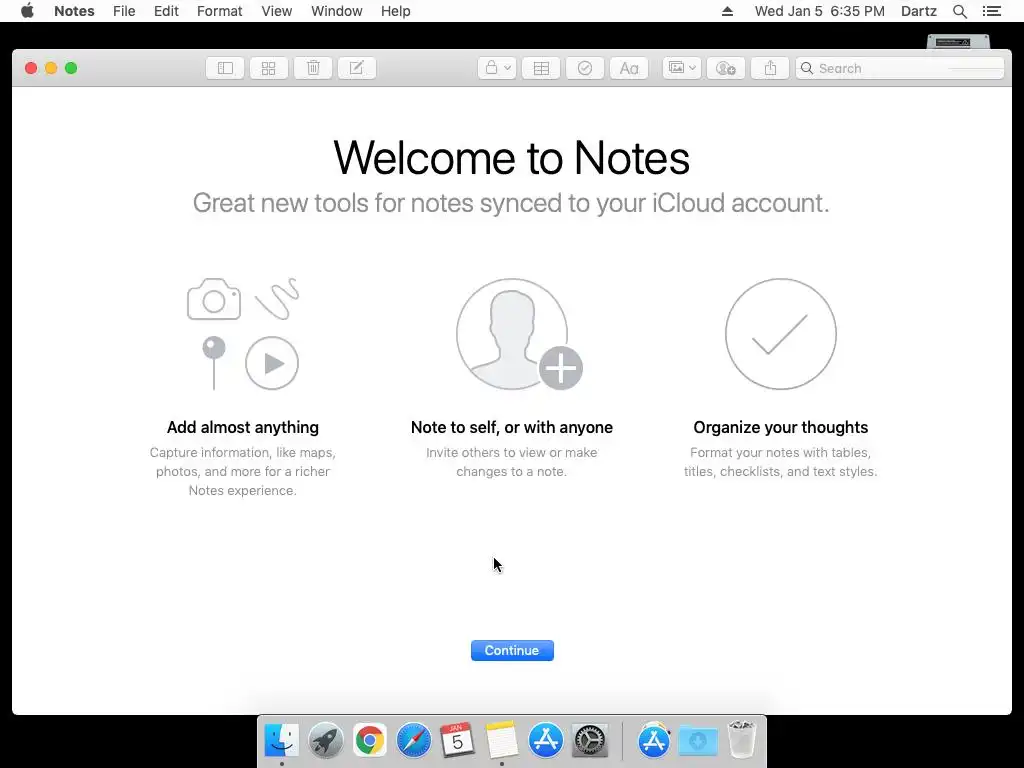1024x768 pixels.
Task: Switch to attachments grid view
Action: 268,68
